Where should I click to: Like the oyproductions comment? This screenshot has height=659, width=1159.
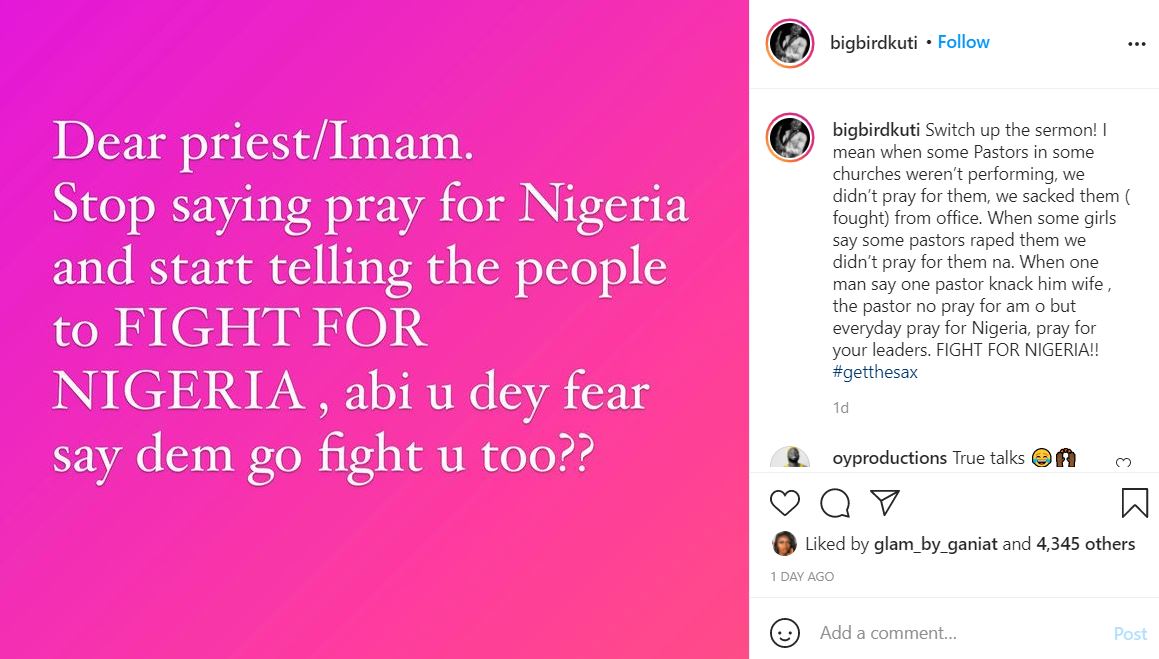pos(1123,463)
